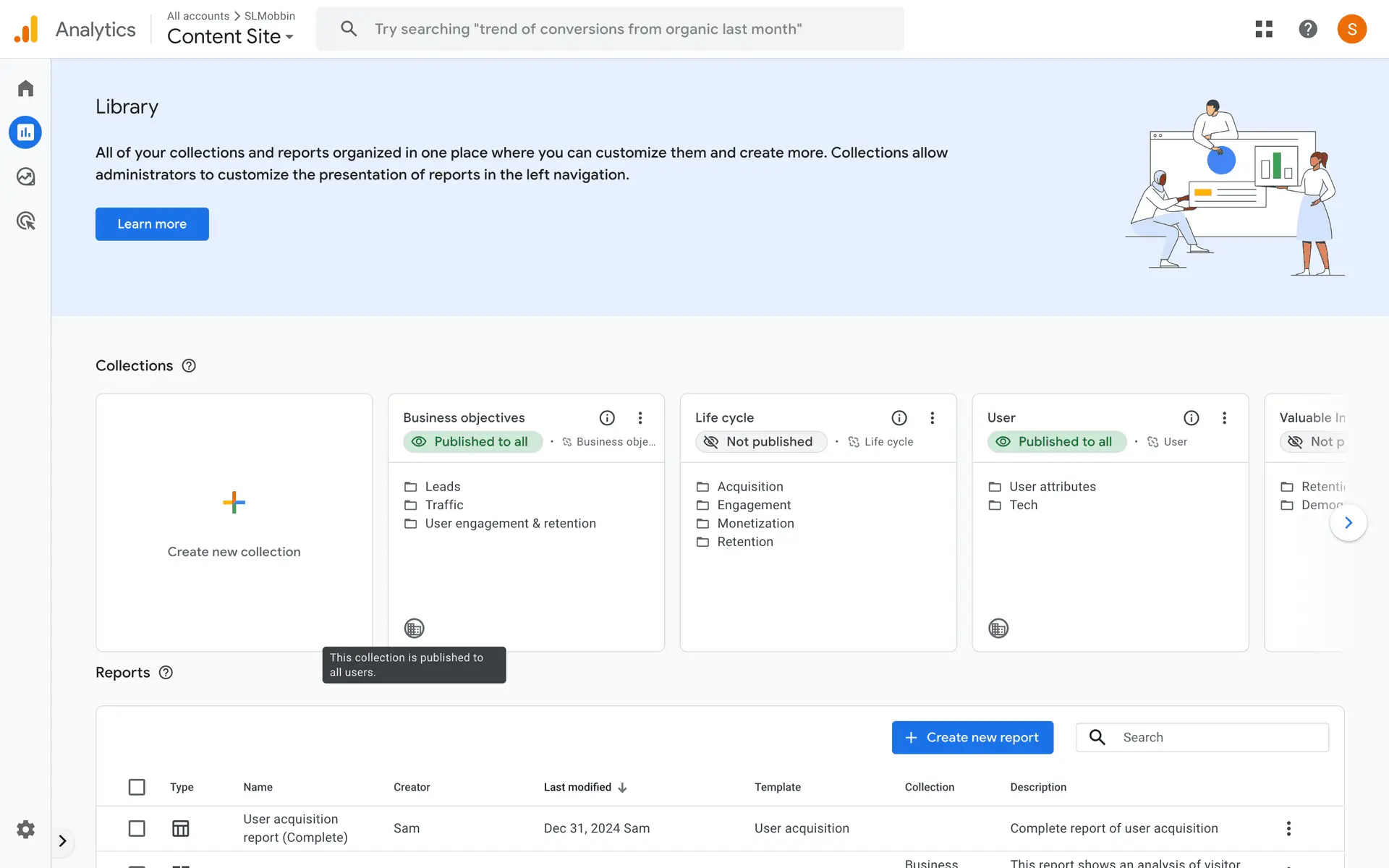The image size is (1389, 868).
Task: Expand the left navigation panel arrow
Action: (x=62, y=841)
